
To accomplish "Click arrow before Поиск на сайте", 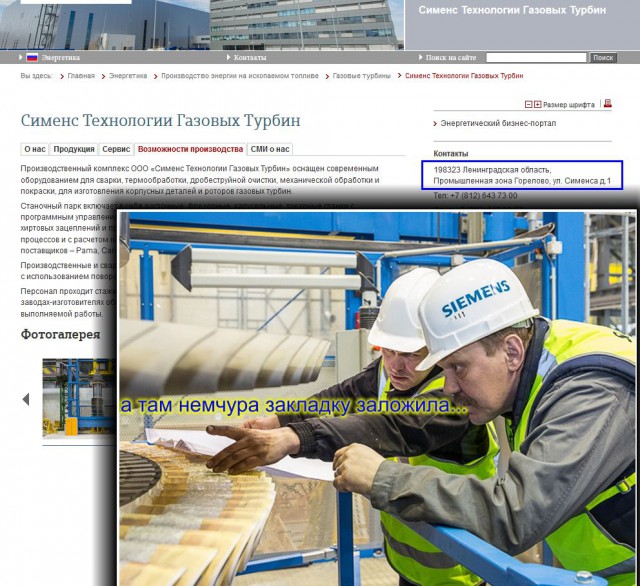I will pyautogui.click(x=421, y=58).
